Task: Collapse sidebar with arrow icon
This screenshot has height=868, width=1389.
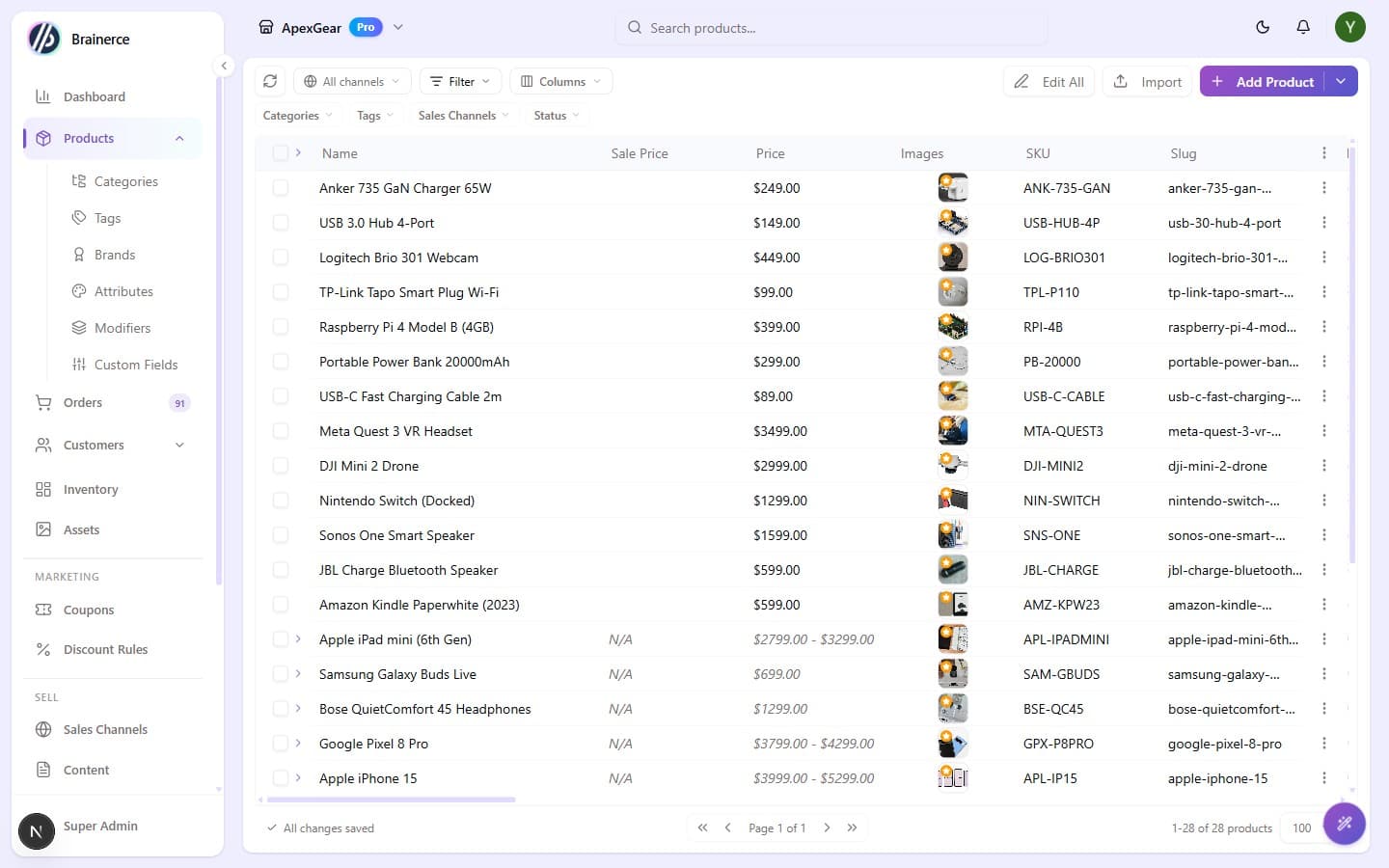Action: (224, 66)
